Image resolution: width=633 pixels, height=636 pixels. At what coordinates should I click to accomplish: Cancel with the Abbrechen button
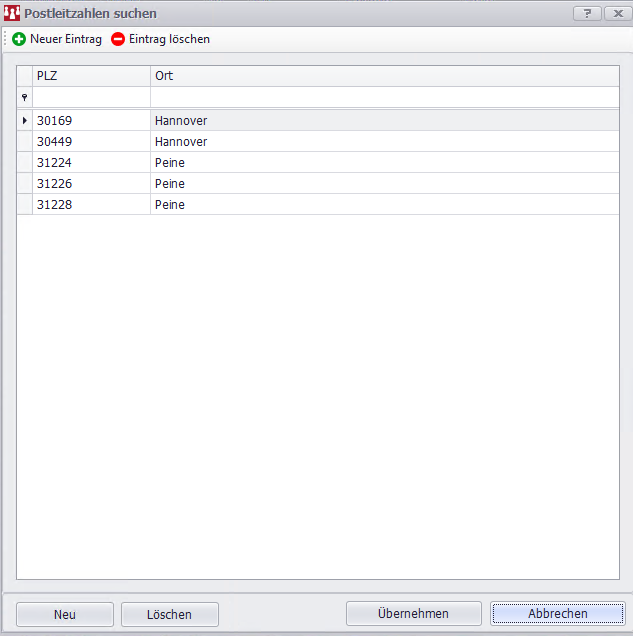point(557,613)
